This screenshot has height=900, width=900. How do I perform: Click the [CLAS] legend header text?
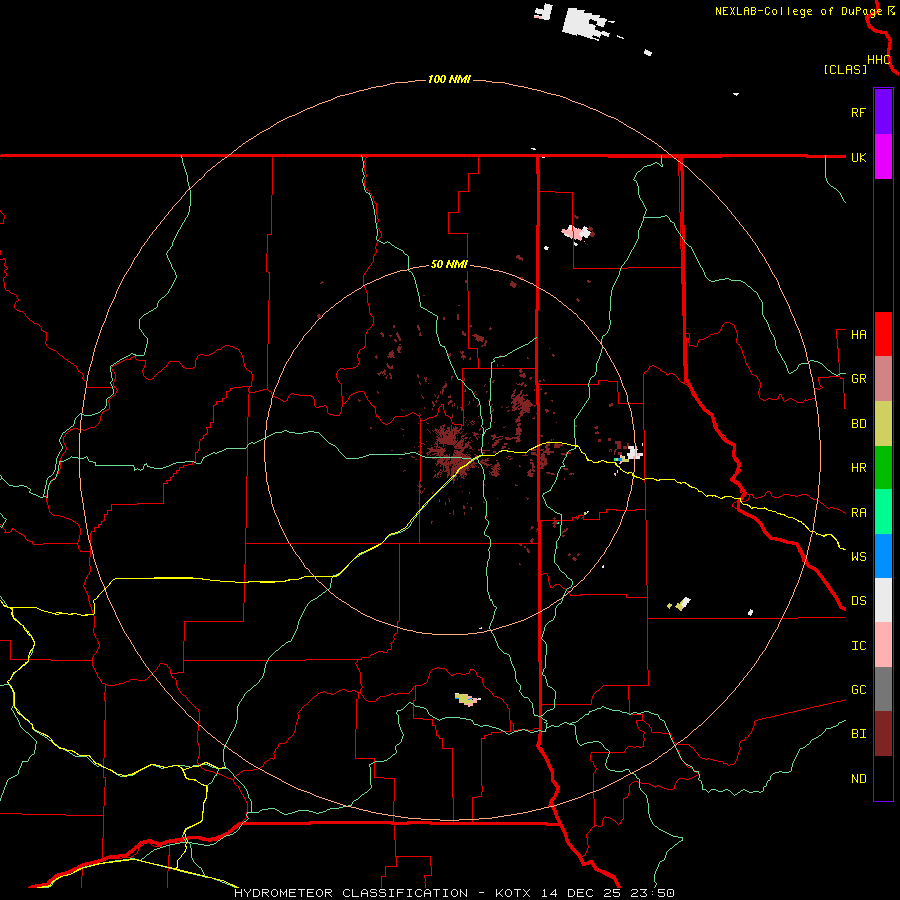coord(845,69)
